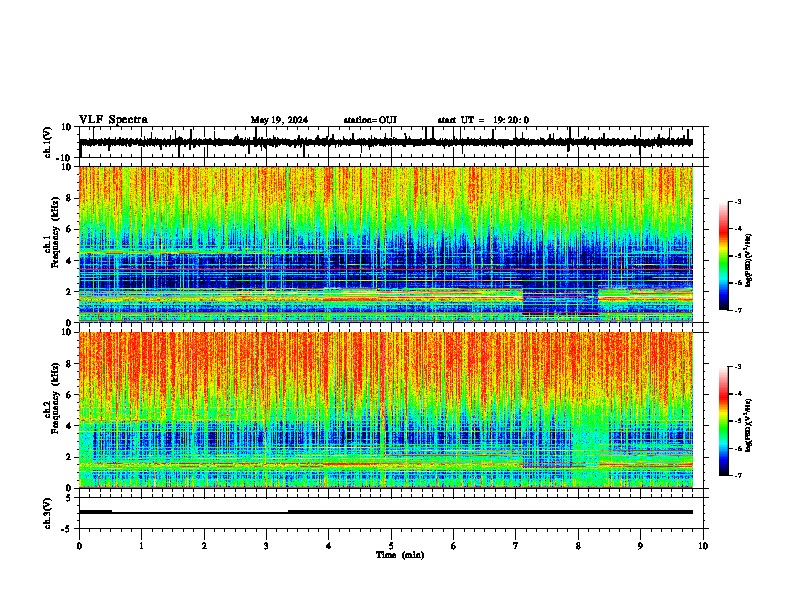
Task: Click the ch.1 color bar log(PSD) label
Action: (x=749, y=261)
